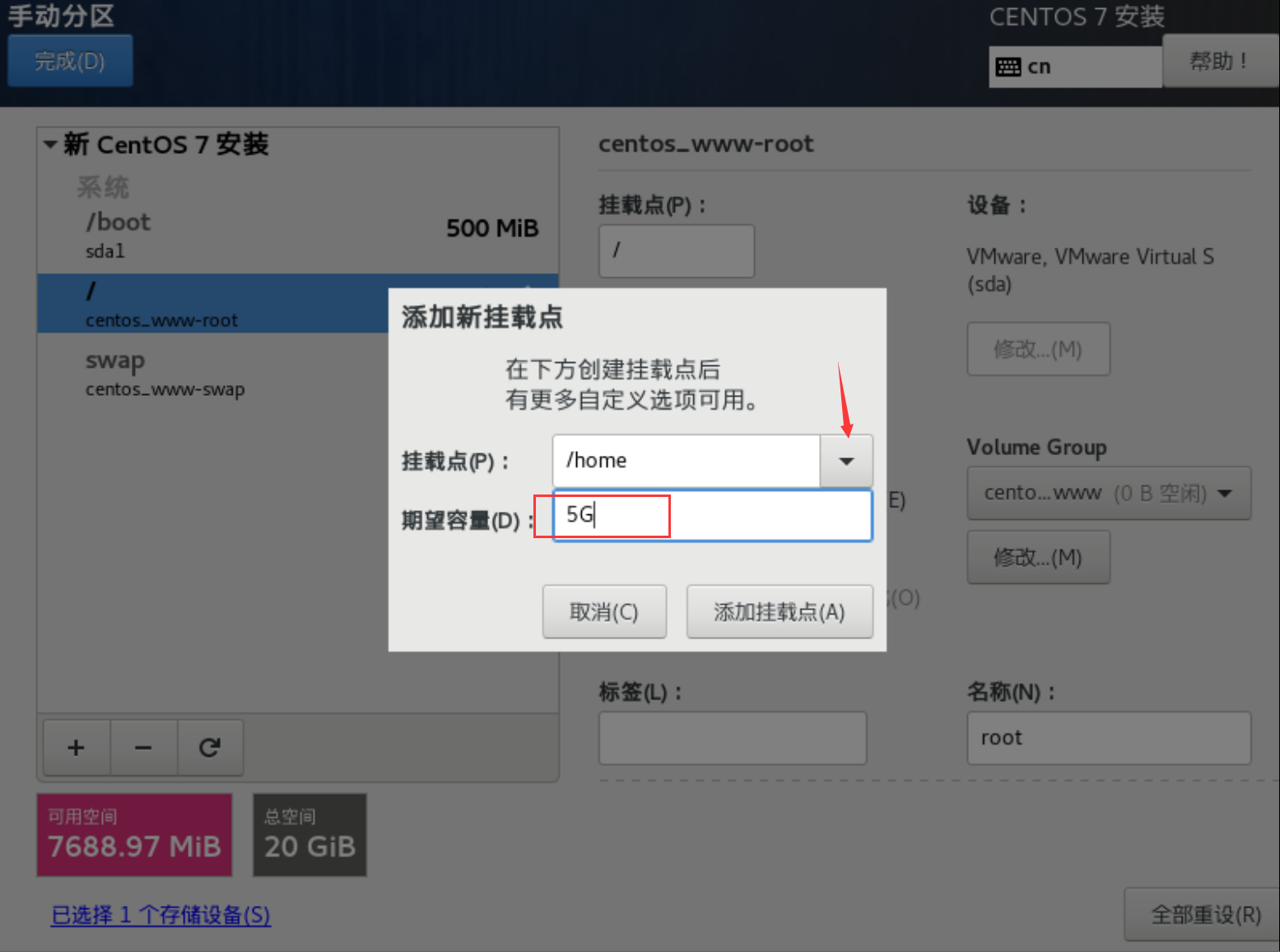Click the minus icon to remove partition
Screen dimensions: 1280x952
143,747
